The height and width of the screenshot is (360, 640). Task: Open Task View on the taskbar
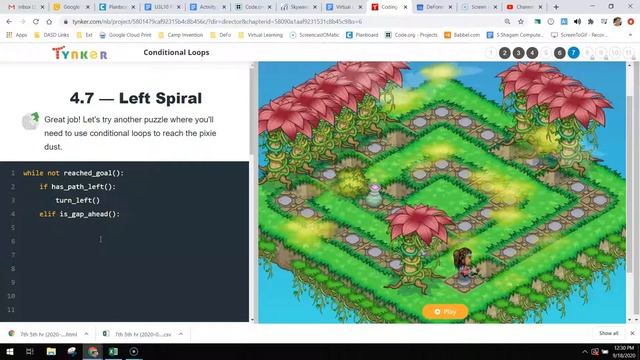(x=30, y=351)
